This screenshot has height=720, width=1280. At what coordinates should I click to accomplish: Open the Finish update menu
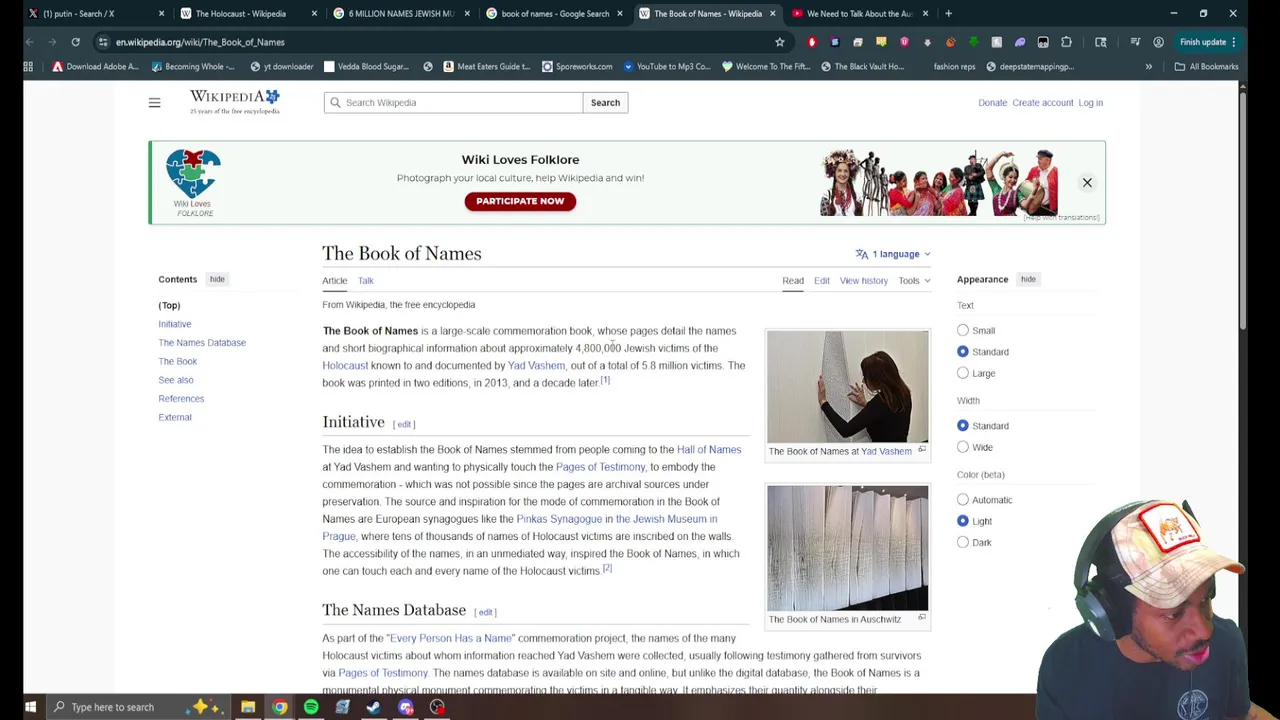(x=1208, y=42)
